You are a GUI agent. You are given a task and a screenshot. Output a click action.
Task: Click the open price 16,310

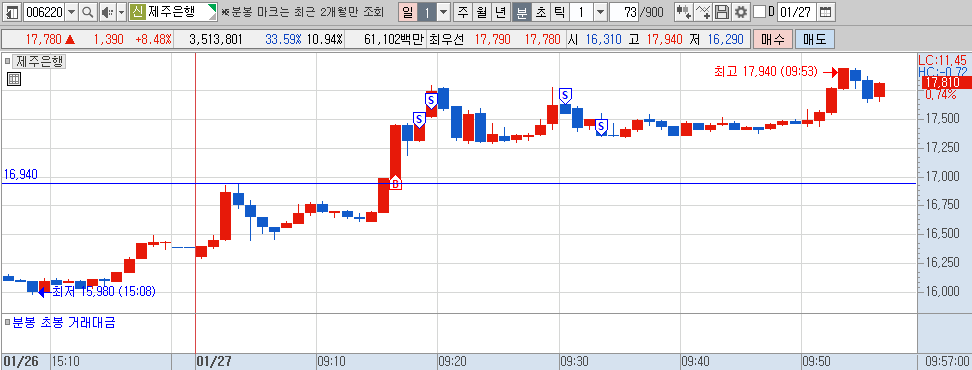click(x=603, y=40)
